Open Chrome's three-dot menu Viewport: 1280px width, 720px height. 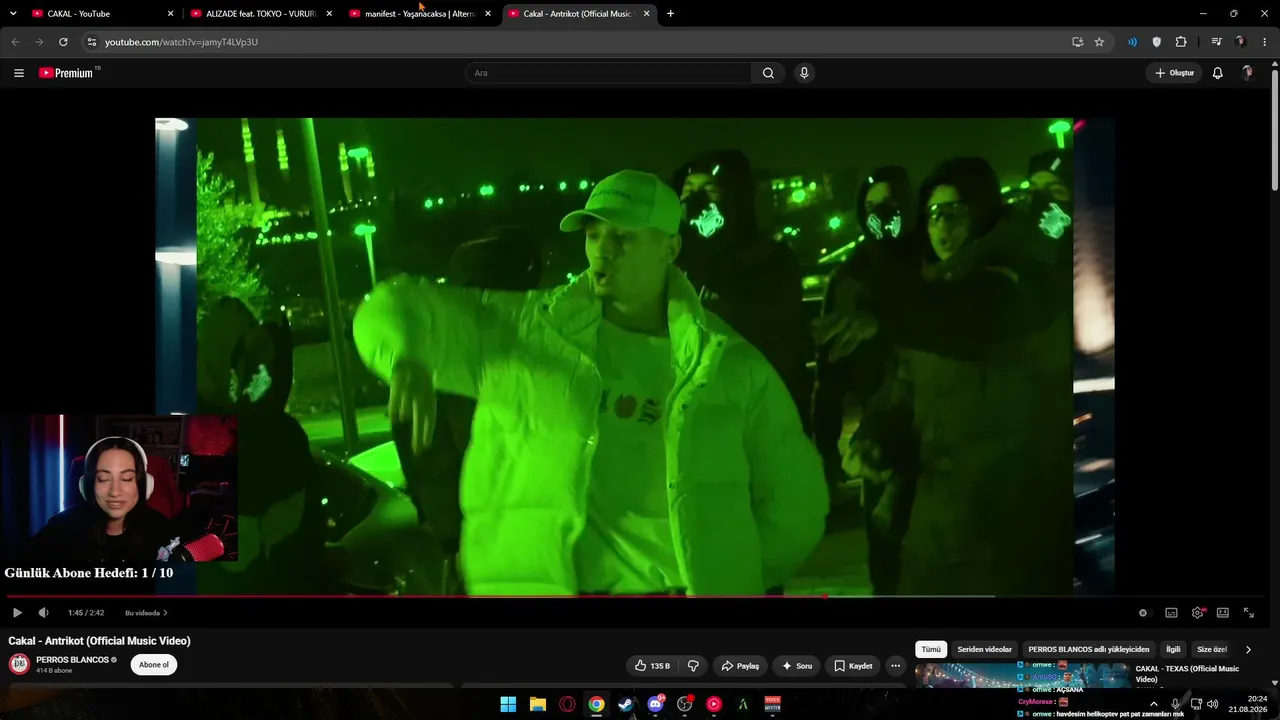coord(1265,42)
